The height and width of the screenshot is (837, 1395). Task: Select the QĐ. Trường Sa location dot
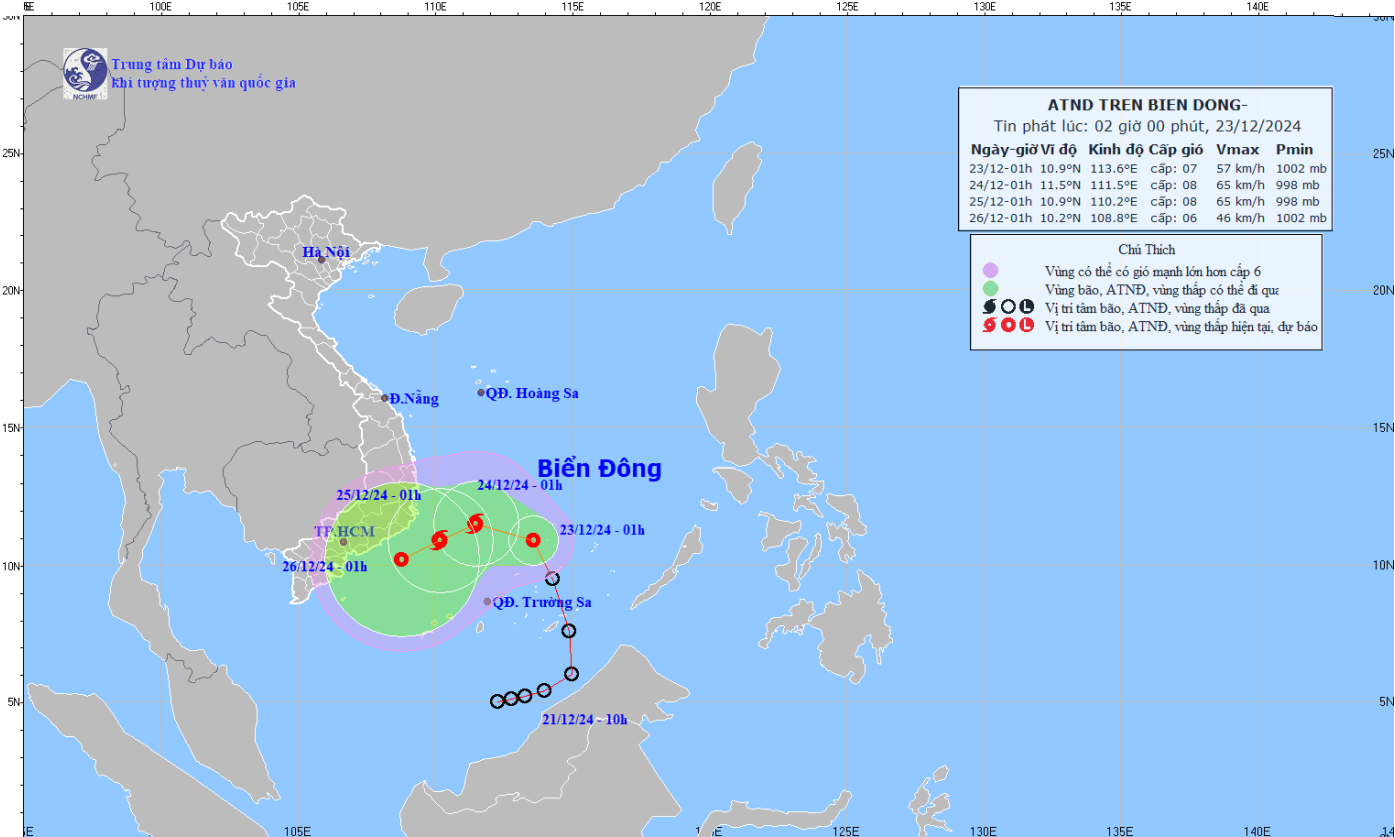(x=487, y=602)
